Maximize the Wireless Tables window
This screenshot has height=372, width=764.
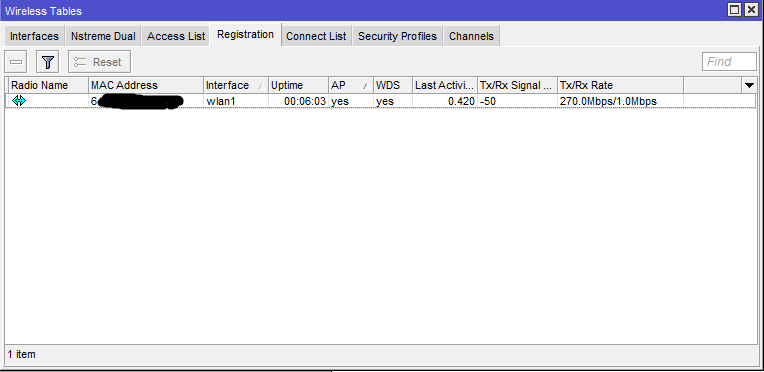pyautogui.click(x=734, y=10)
